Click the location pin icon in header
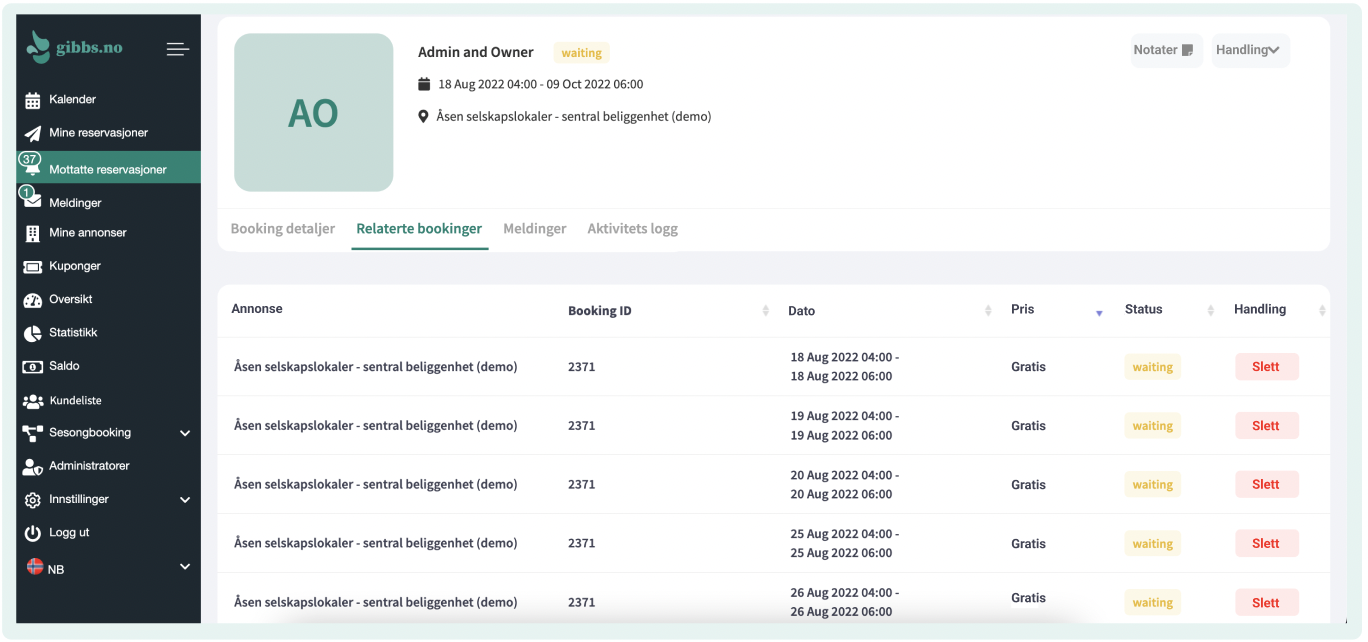Viewport: 1368px width, 642px height. [423, 117]
